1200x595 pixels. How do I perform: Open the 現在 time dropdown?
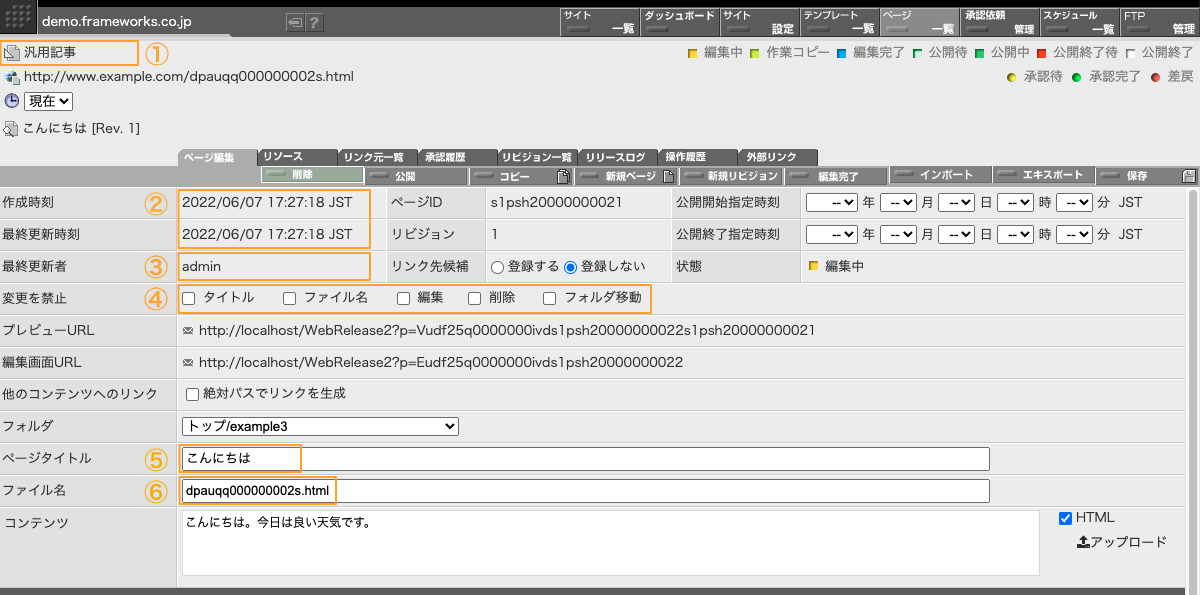click(x=48, y=101)
